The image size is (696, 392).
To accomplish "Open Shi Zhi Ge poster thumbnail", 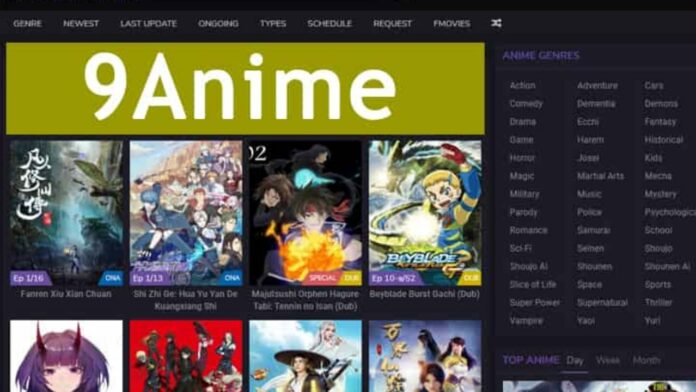I will pos(186,213).
